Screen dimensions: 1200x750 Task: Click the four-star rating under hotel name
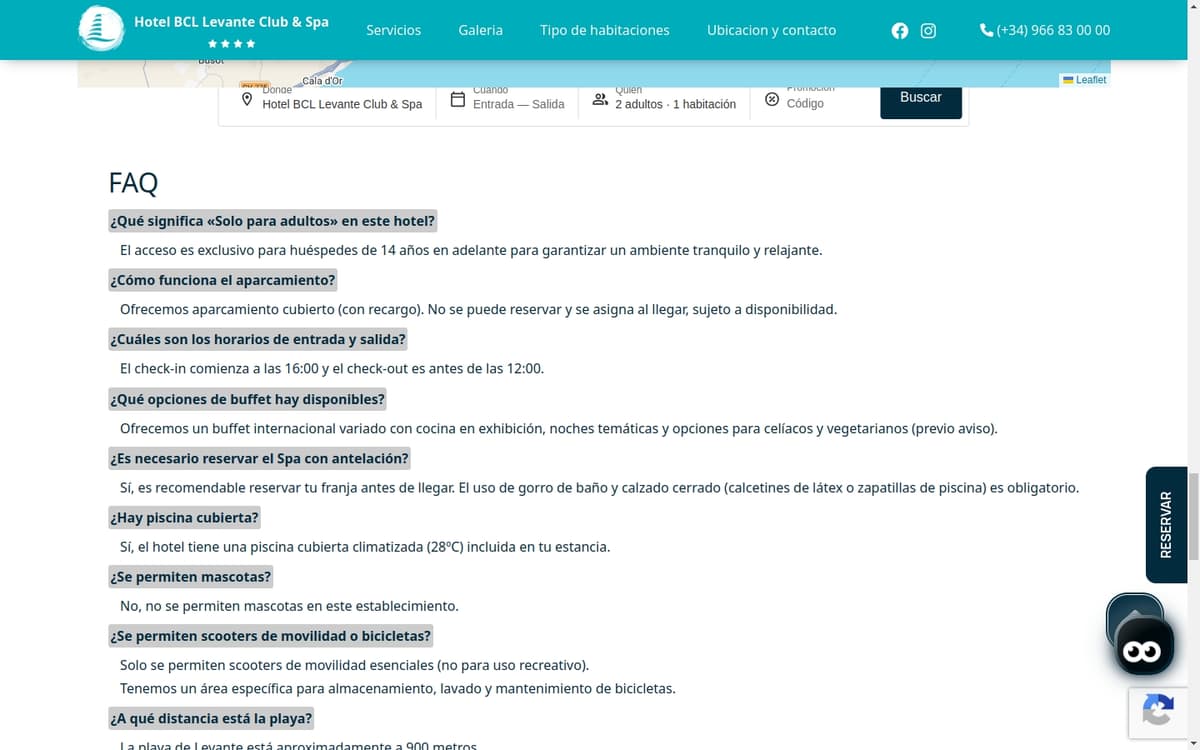point(231,44)
